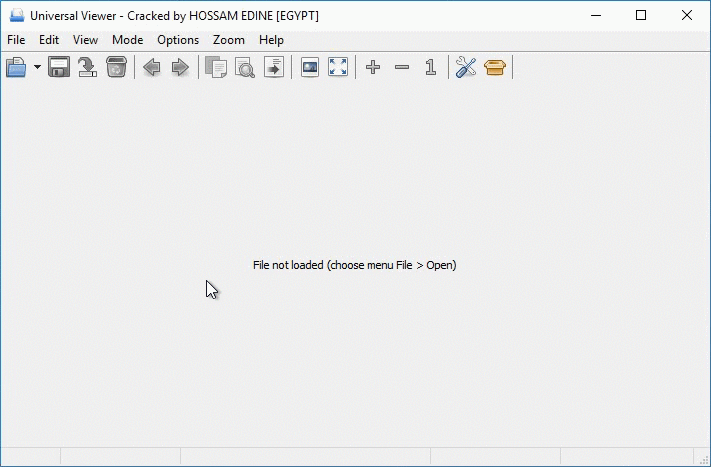The width and height of the screenshot is (711, 467).
Task: Click the Rename file toolbar icon
Action: tap(88, 67)
